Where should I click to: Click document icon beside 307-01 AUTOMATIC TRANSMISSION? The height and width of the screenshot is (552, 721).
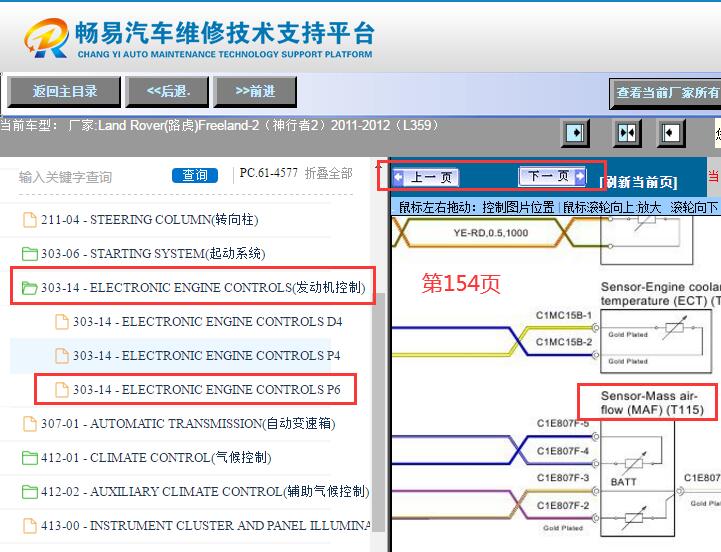pos(30,424)
